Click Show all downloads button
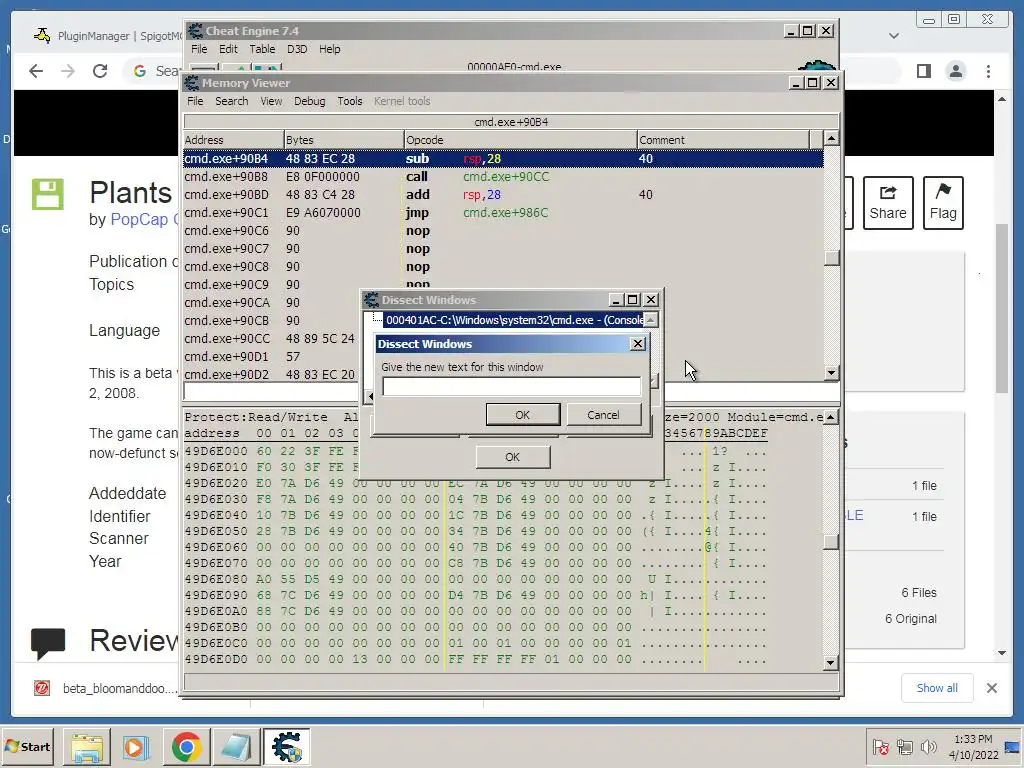 coord(937,688)
